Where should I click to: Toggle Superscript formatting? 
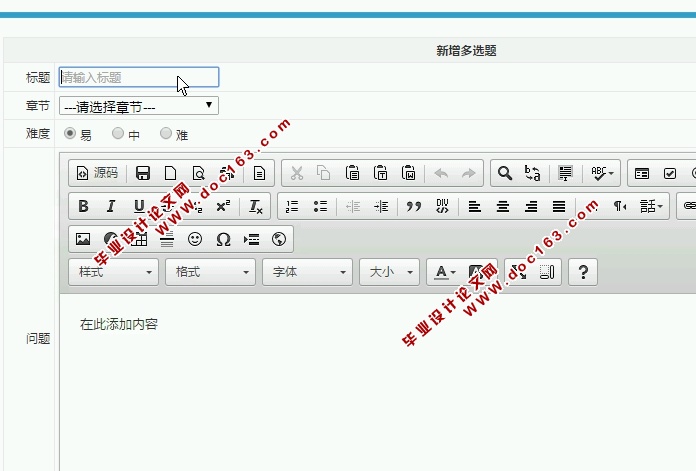(x=223, y=206)
